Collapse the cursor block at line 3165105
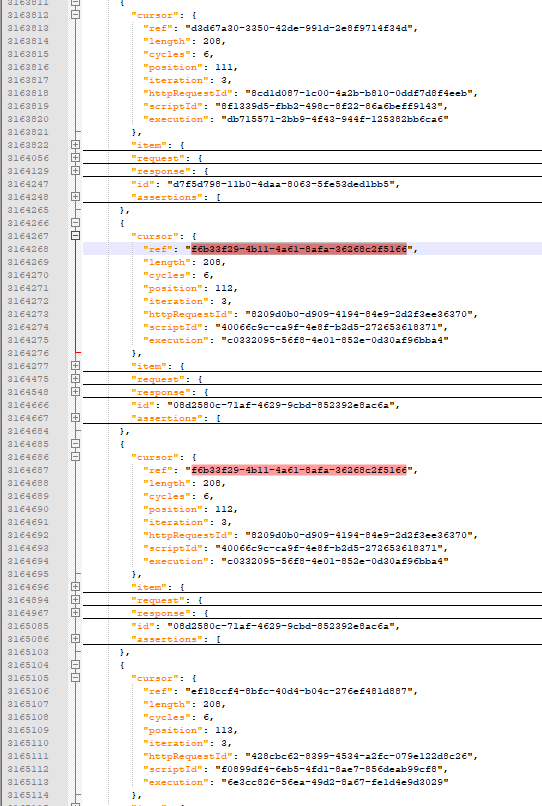The height and width of the screenshot is (806, 542). tap(76, 678)
